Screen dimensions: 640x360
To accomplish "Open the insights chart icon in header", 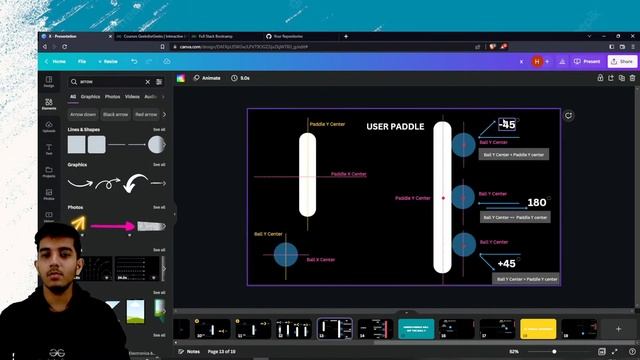I will 562,62.
